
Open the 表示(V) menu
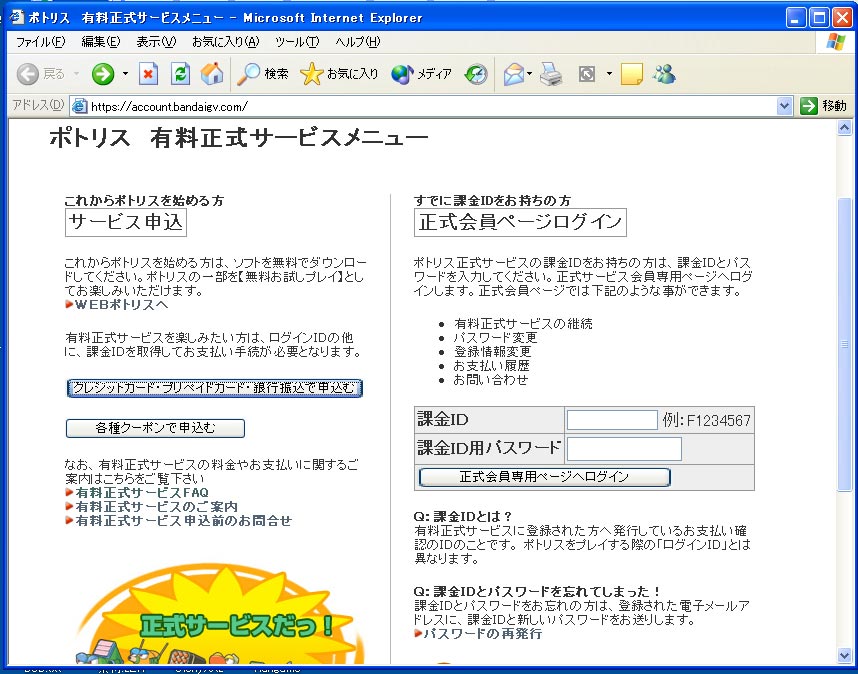click(156, 42)
